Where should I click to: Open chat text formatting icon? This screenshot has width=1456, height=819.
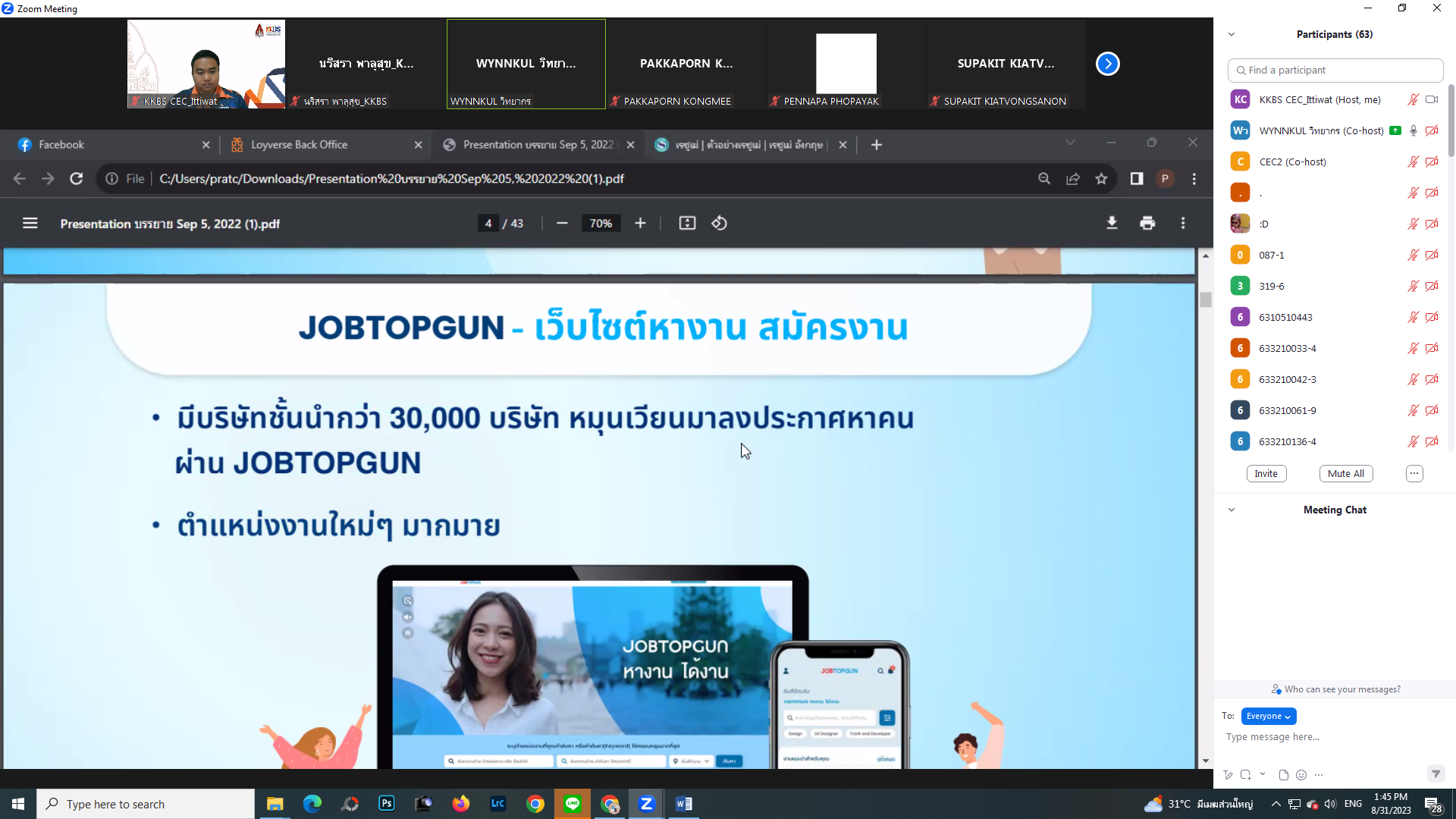pos(1228,774)
